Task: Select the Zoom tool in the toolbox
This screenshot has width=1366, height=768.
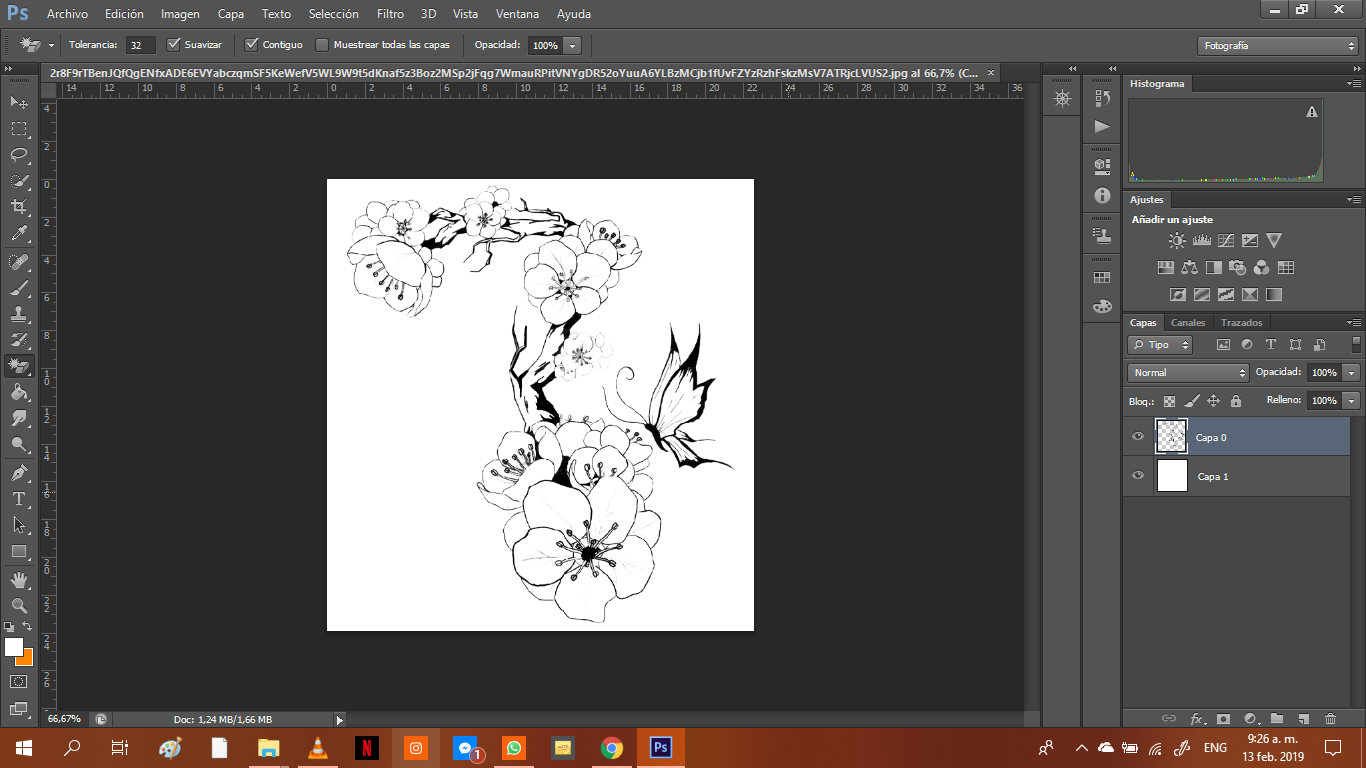Action: 19,606
